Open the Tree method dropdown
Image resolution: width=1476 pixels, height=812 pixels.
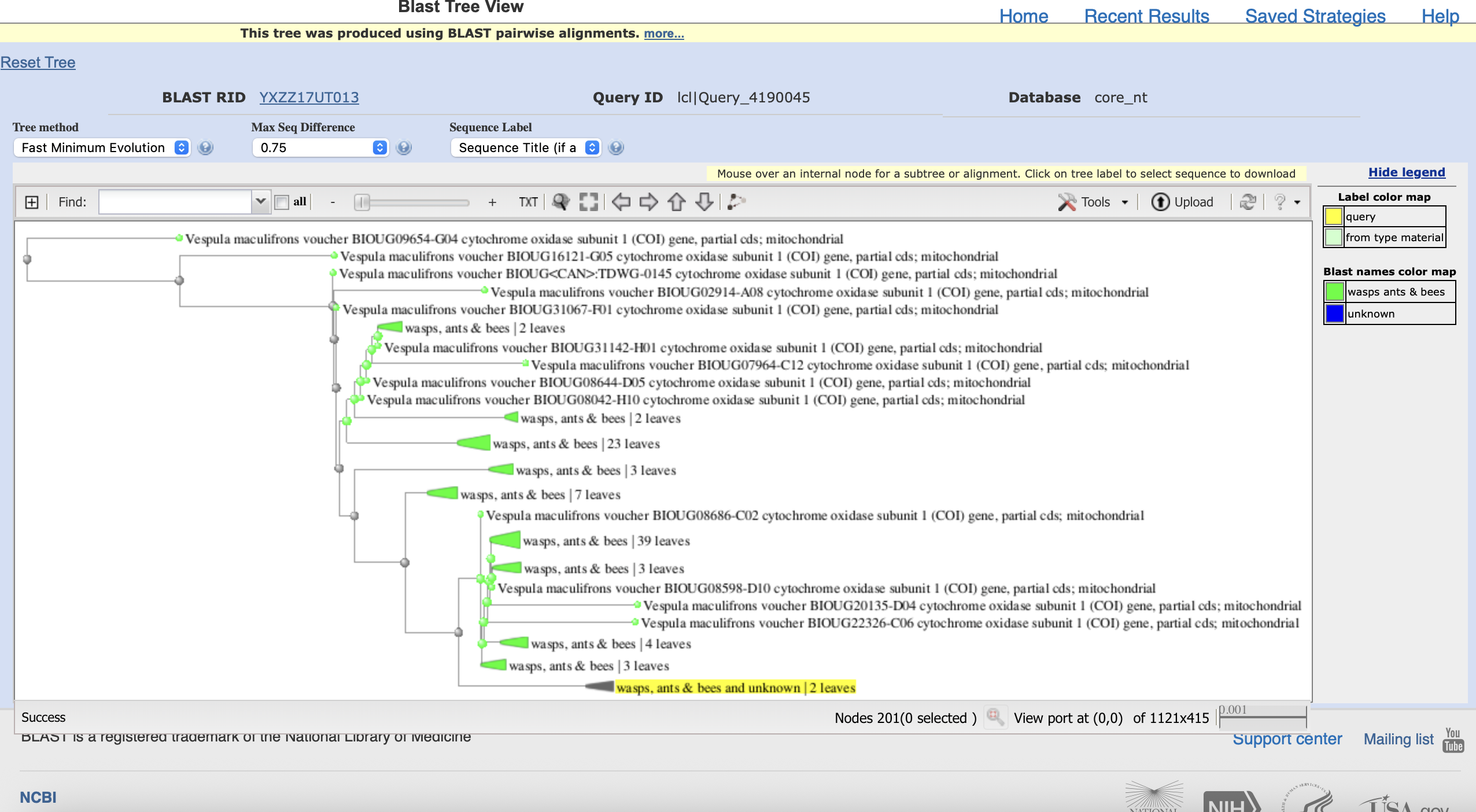tap(102, 147)
